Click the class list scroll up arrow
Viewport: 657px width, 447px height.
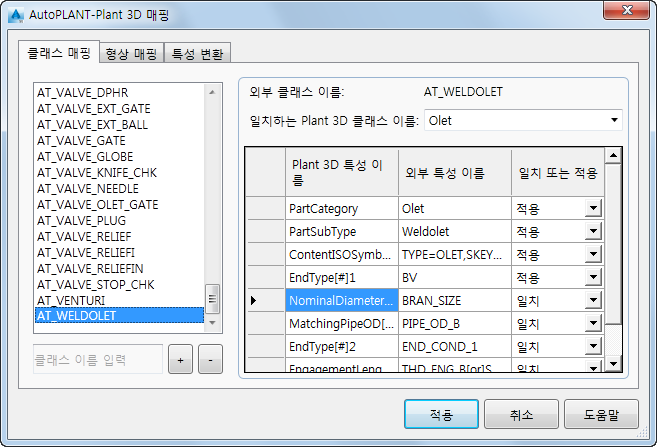(212, 92)
